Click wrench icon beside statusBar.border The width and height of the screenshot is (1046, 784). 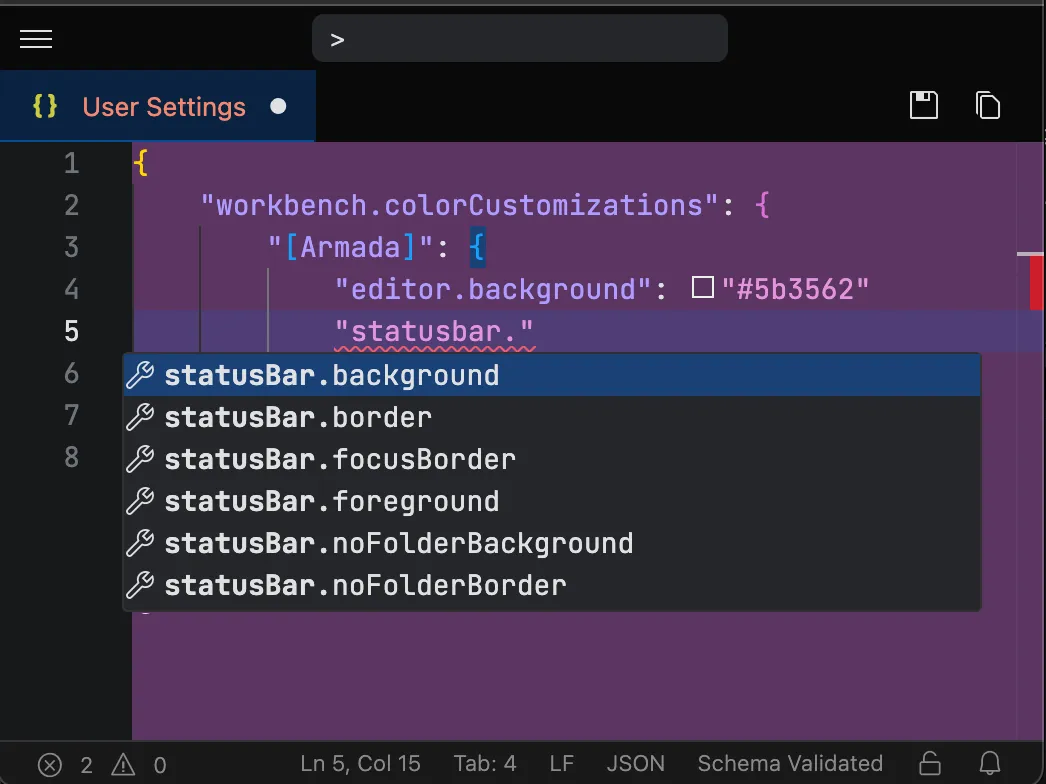pos(140,418)
